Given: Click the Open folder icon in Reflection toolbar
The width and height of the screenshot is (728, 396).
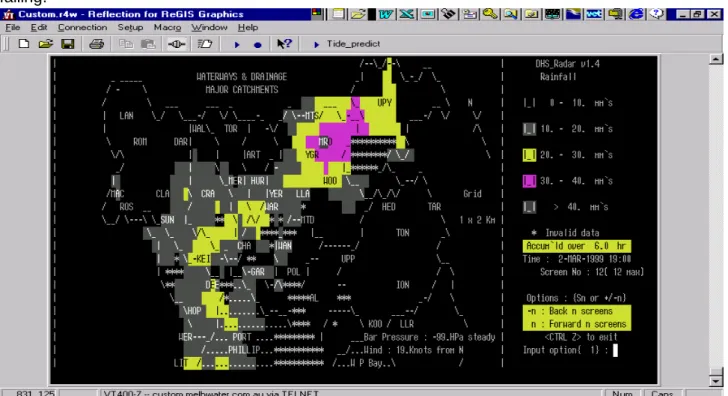Looking at the screenshot, I should tap(46, 44).
